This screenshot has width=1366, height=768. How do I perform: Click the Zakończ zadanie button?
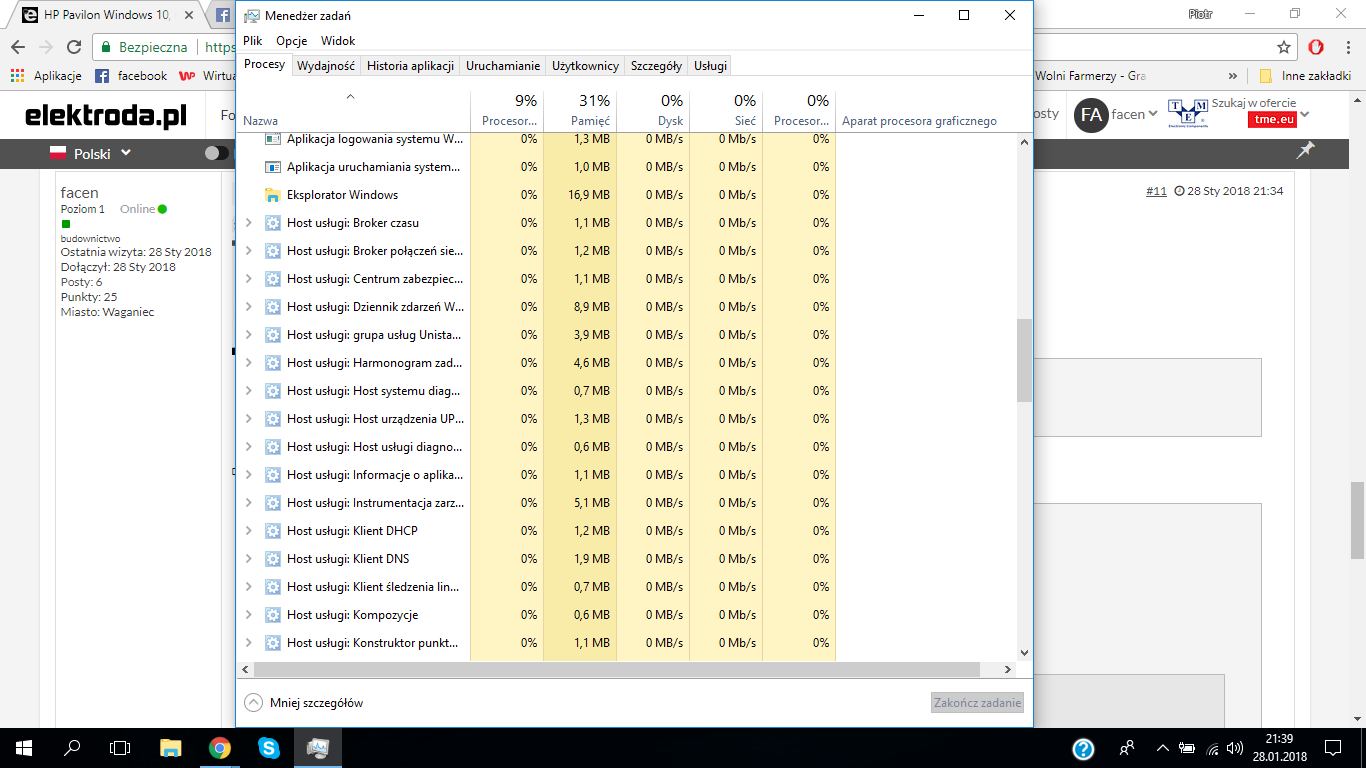click(x=978, y=703)
